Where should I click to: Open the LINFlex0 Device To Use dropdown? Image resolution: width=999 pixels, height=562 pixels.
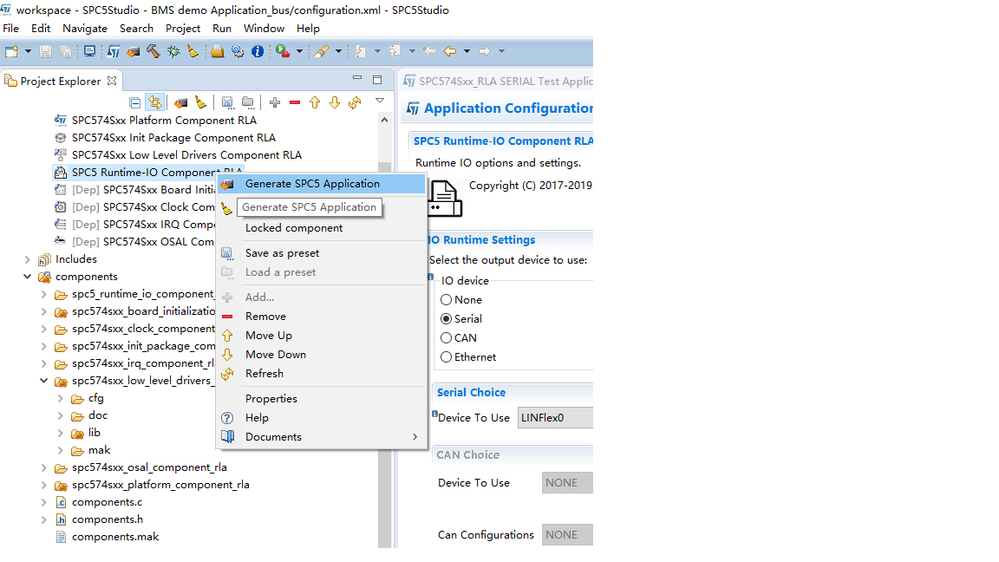(555, 418)
